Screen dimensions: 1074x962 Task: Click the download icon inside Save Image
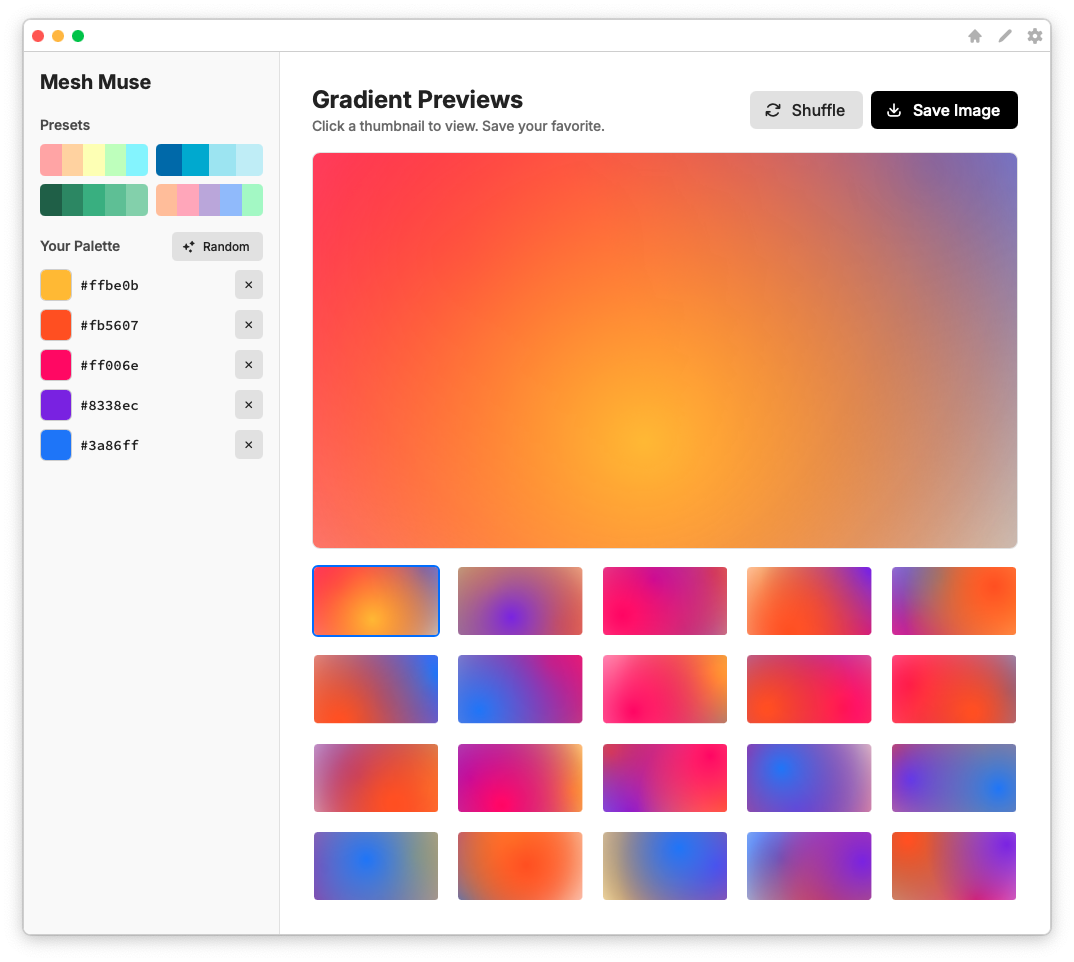(x=893, y=110)
